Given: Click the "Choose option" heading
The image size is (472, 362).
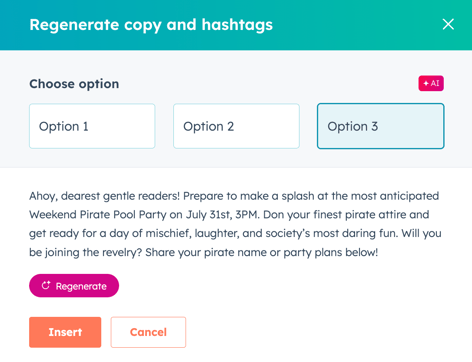Looking at the screenshot, I should [x=74, y=84].
